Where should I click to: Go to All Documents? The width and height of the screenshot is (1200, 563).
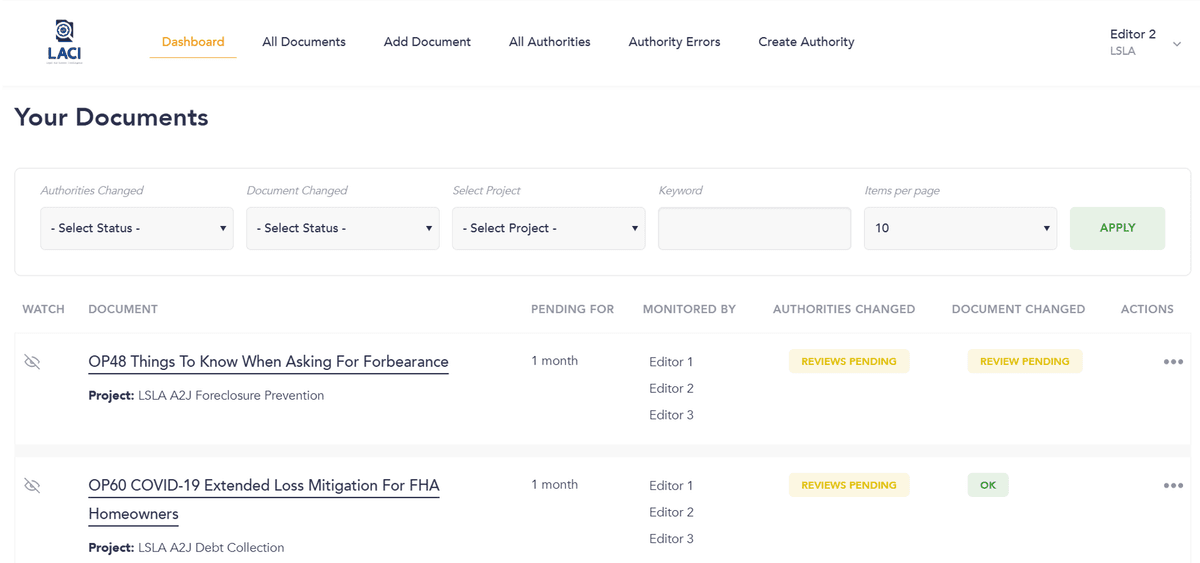[x=304, y=42]
